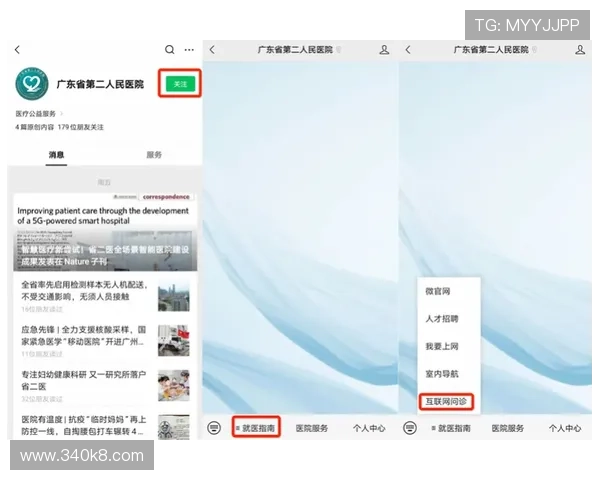Image resolution: width=600 pixels, height=480 pixels.
Task: Tap back arrow on hospital profile page
Action: coord(17,50)
